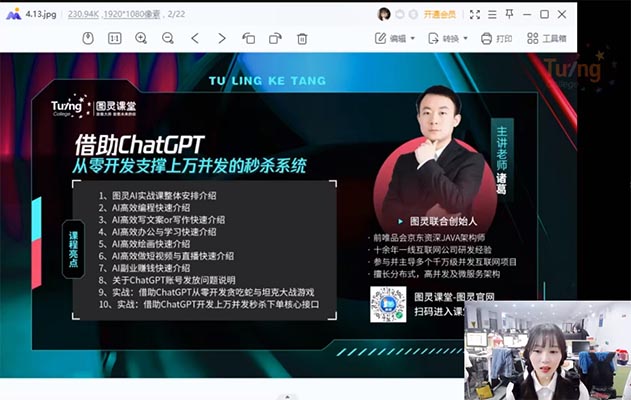
Task: Go to the next image
Action: [x=222, y=39]
